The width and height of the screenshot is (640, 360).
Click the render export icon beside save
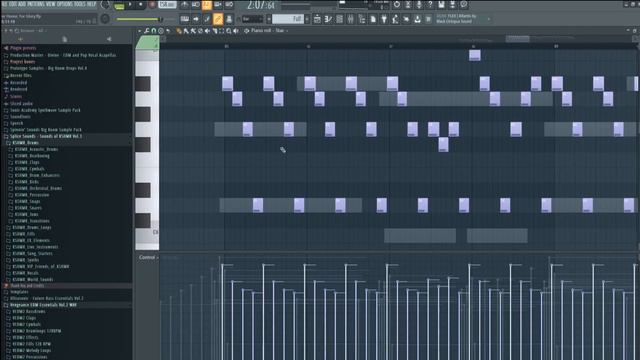point(452,4)
